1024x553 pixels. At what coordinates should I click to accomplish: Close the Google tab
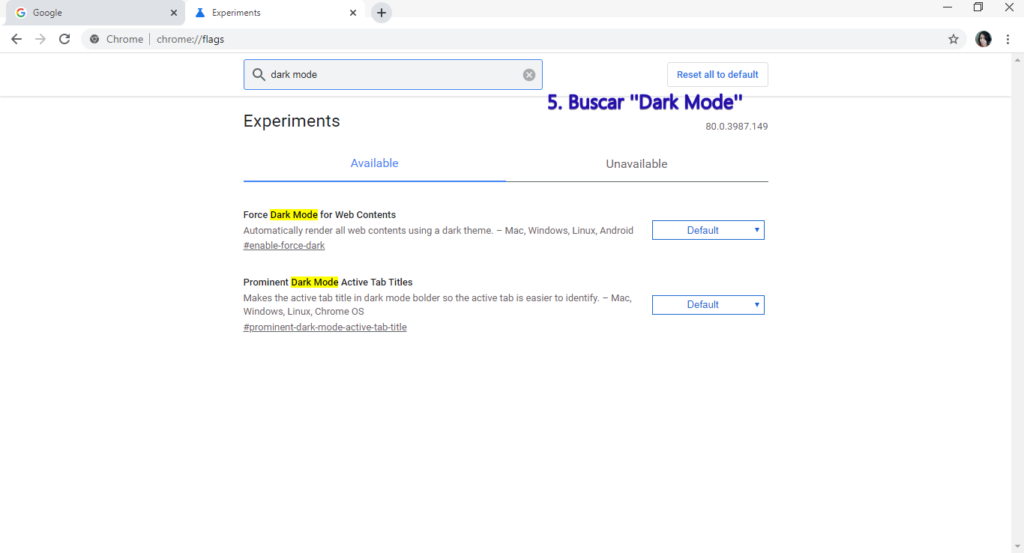(173, 13)
